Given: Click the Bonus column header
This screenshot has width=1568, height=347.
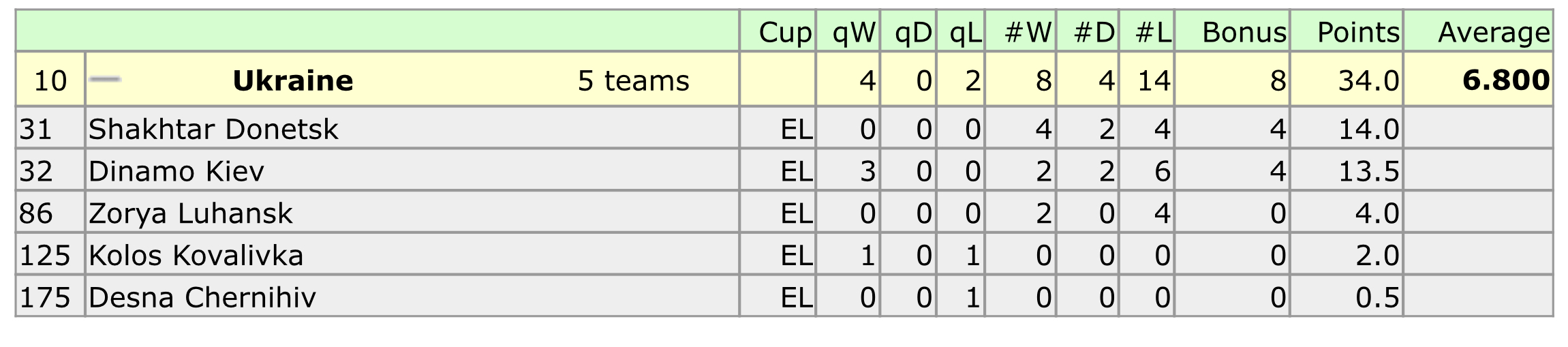Looking at the screenshot, I should pyautogui.click(x=1244, y=32).
